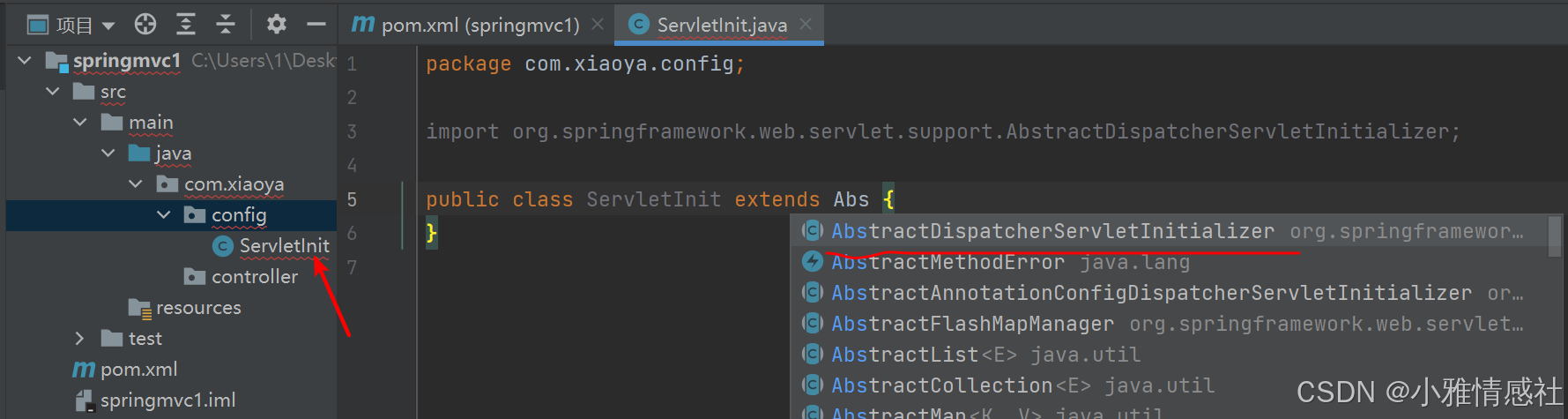
Task: Close the pom.xml editor tab
Action: click(x=598, y=25)
